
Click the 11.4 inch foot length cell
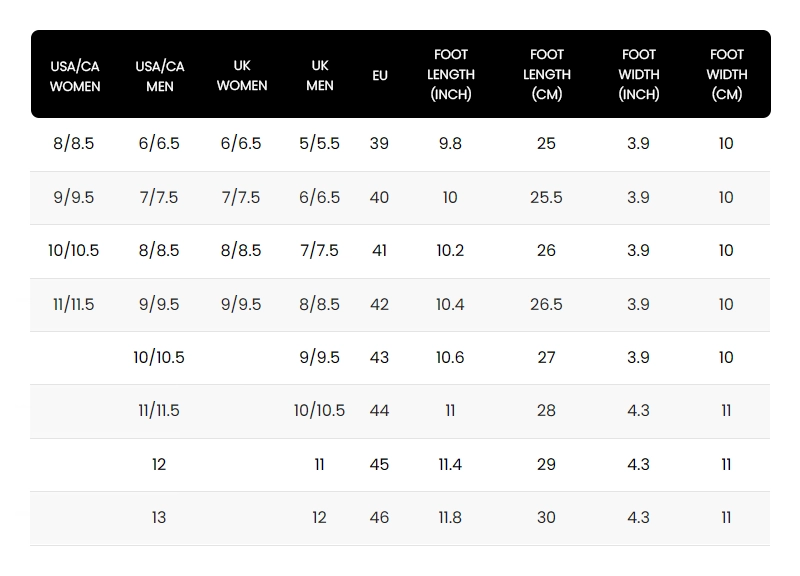(x=450, y=465)
